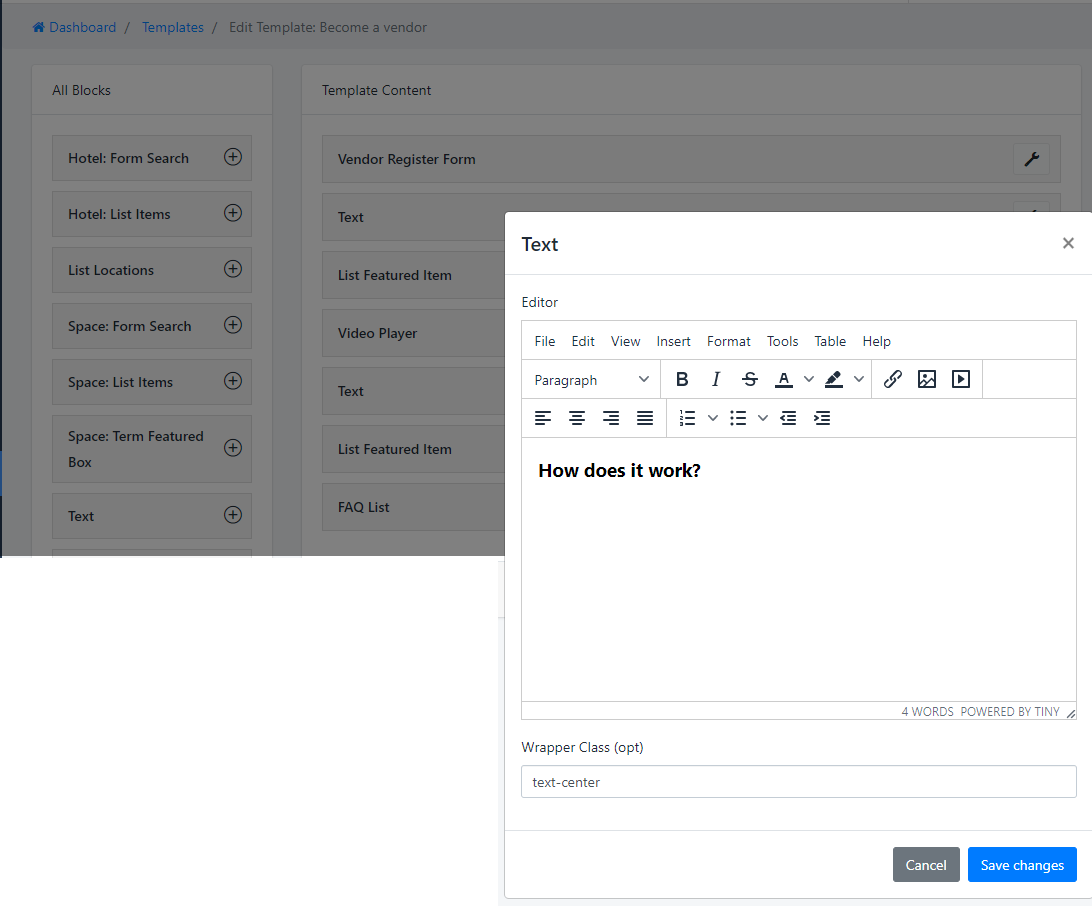Insert a link using the chain icon

893,379
